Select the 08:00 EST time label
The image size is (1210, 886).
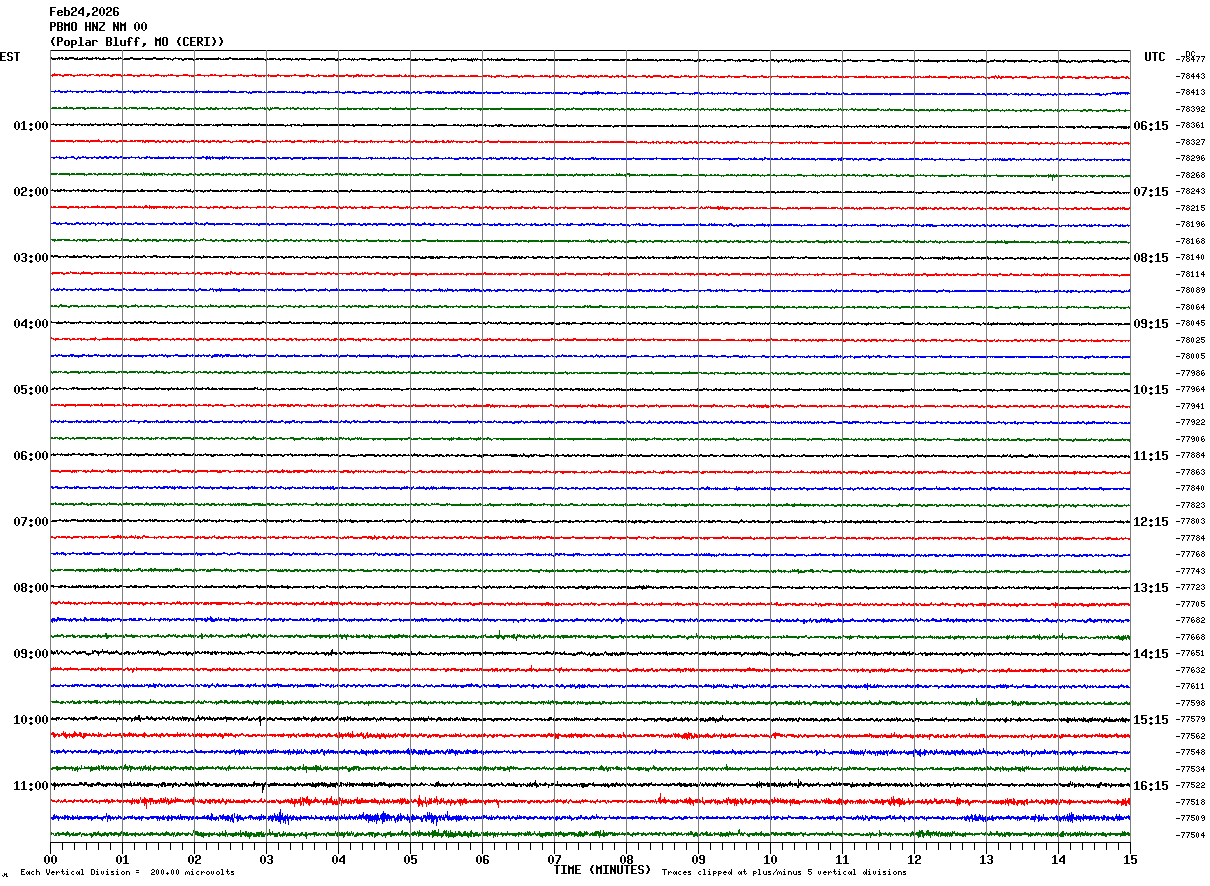click(x=31, y=588)
